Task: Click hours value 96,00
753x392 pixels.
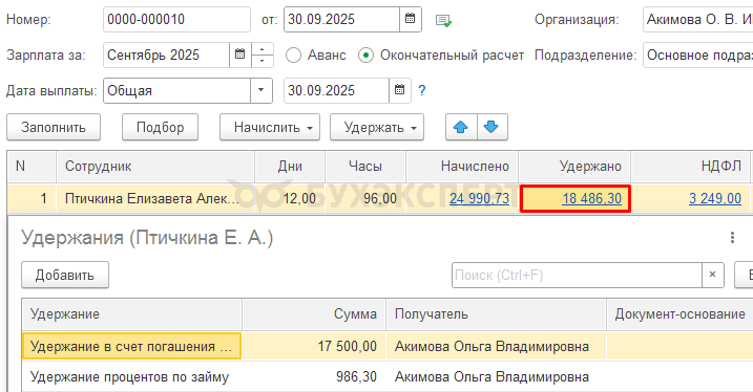Action: [365, 198]
